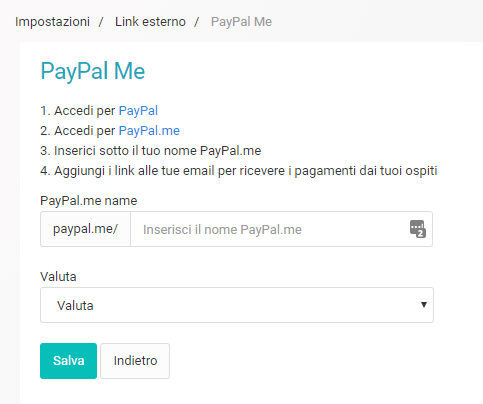
Task: Click the Accedi per text in step 1
Action: (85, 111)
